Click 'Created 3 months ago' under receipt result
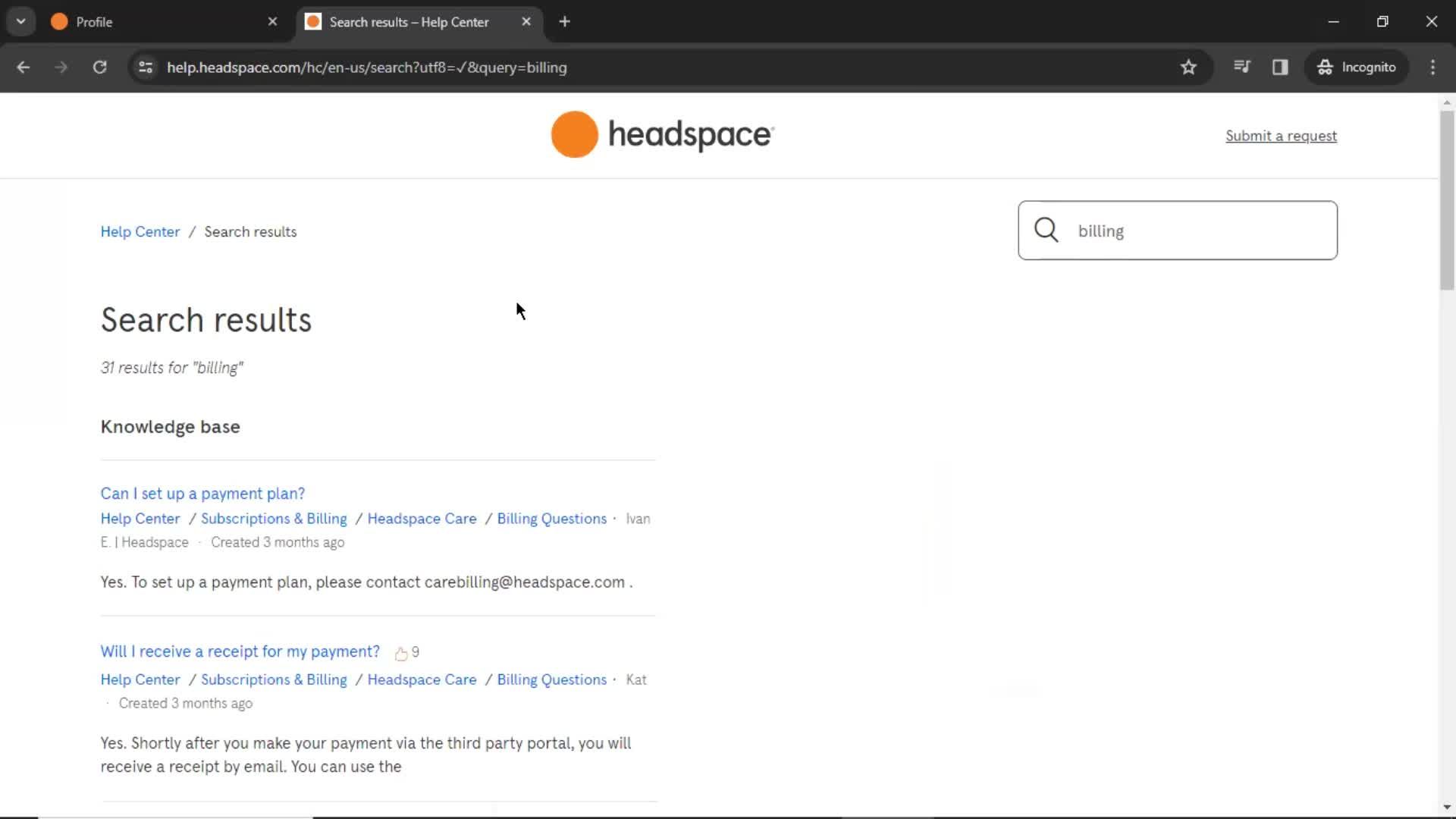1456x819 pixels. pyautogui.click(x=186, y=703)
